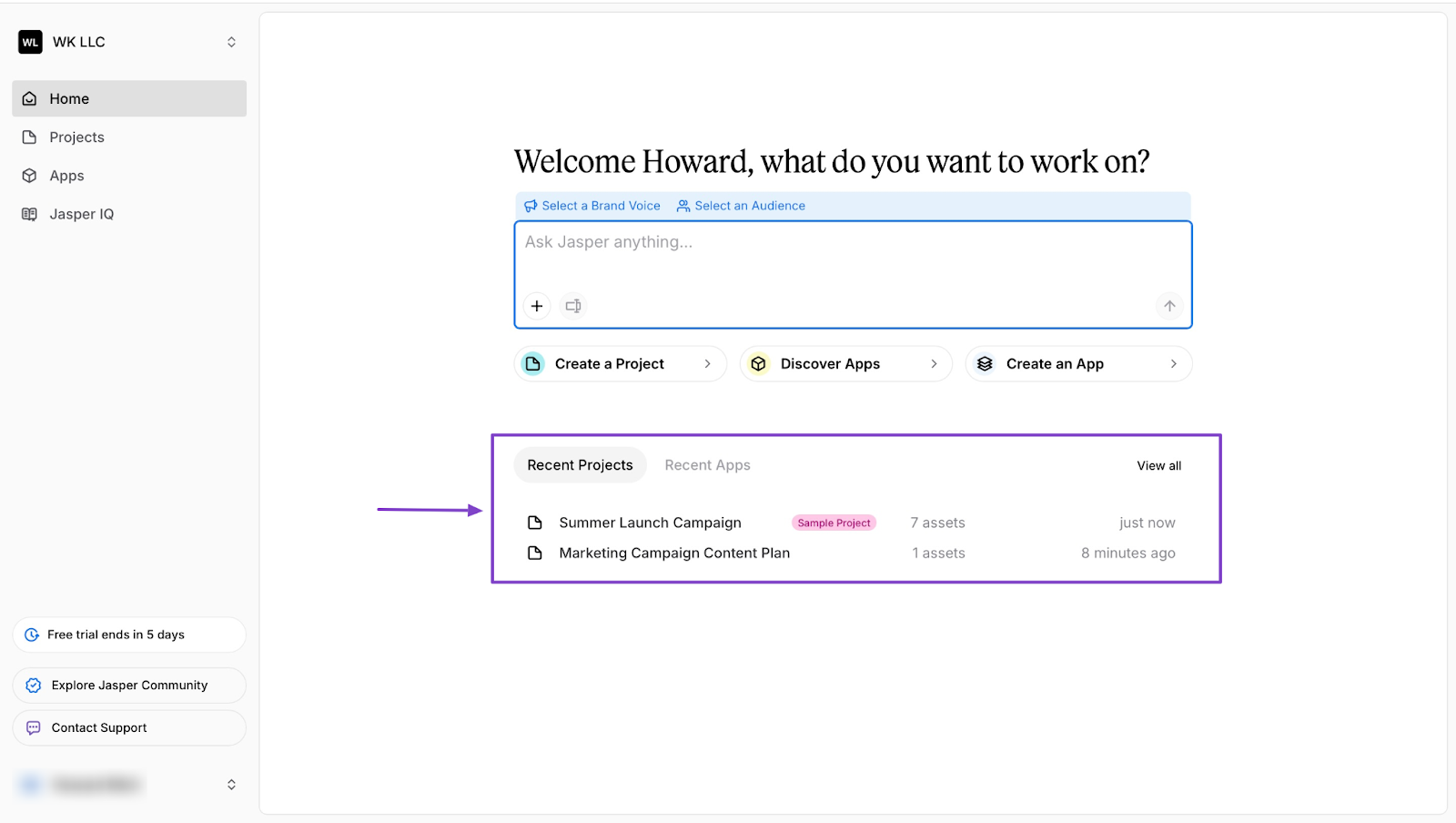Click the file icon for Marketing Campaign Content Plan
1456x823 pixels.
point(535,553)
